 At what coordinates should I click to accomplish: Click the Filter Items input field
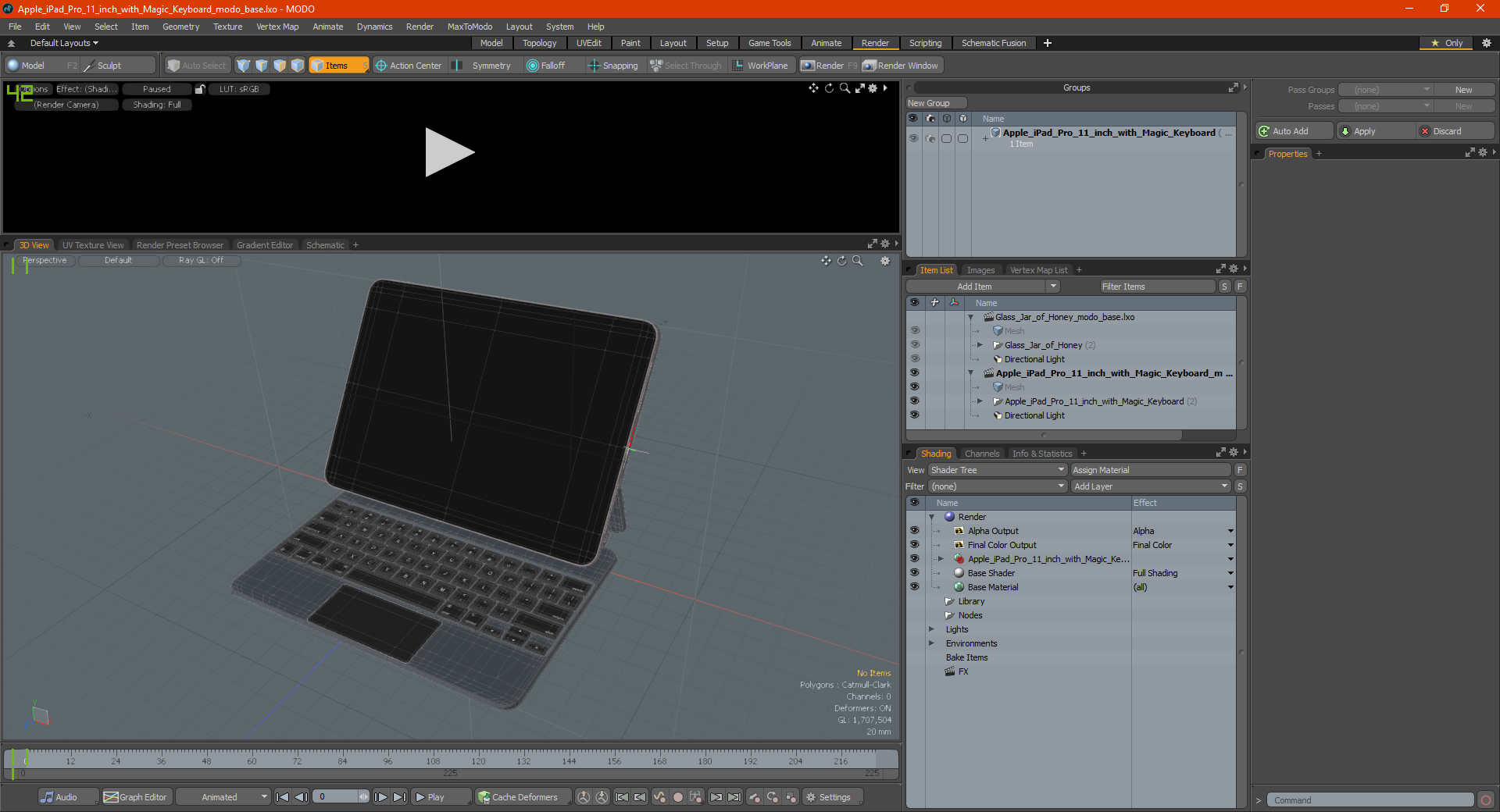coord(1157,287)
